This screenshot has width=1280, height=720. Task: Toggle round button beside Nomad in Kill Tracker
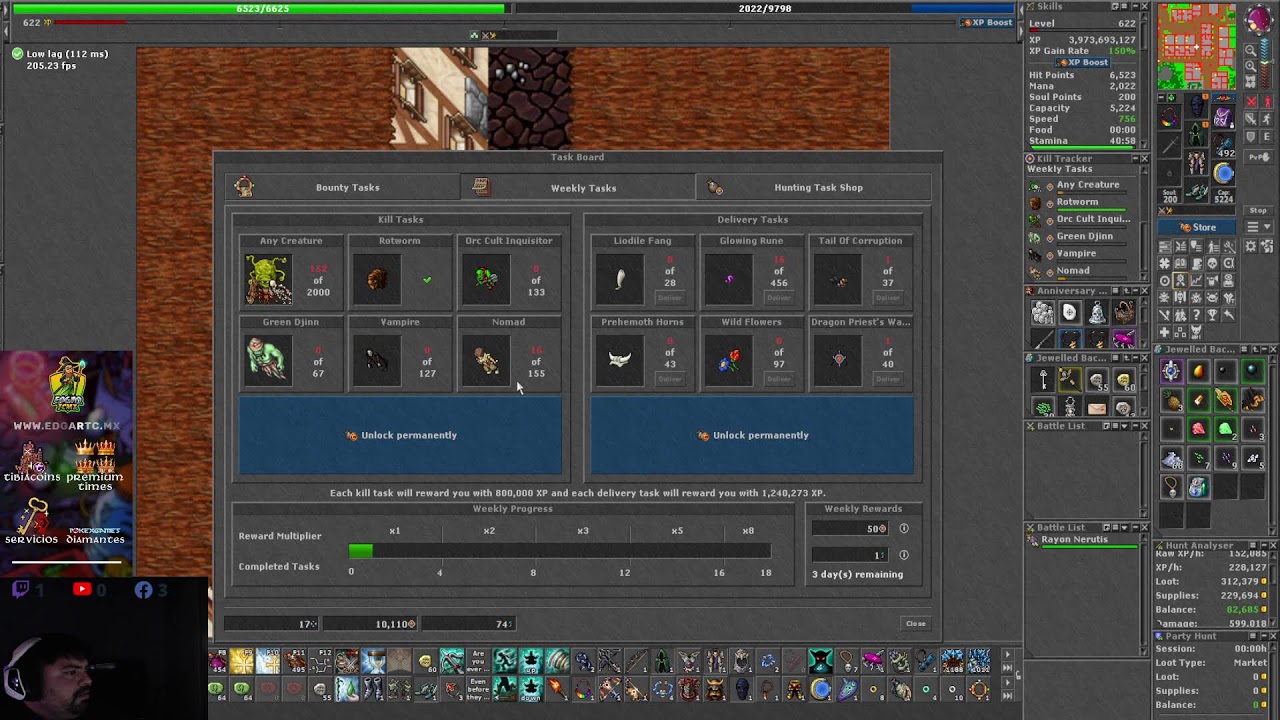(x=1049, y=271)
